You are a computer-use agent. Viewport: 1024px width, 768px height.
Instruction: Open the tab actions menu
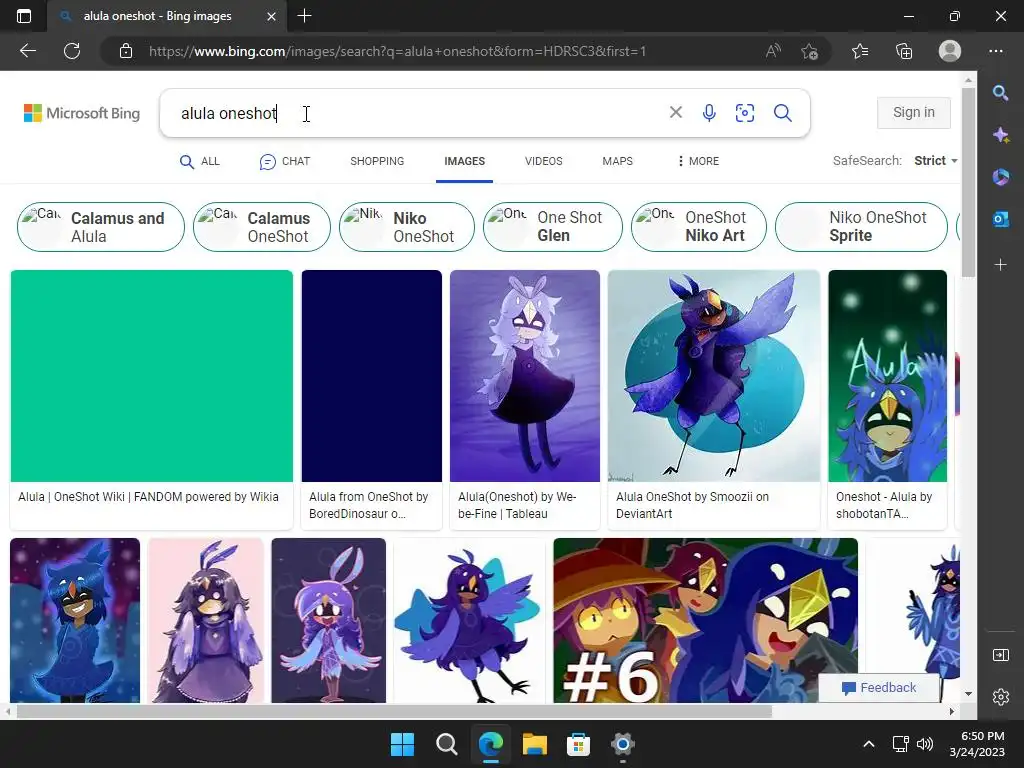24,16
